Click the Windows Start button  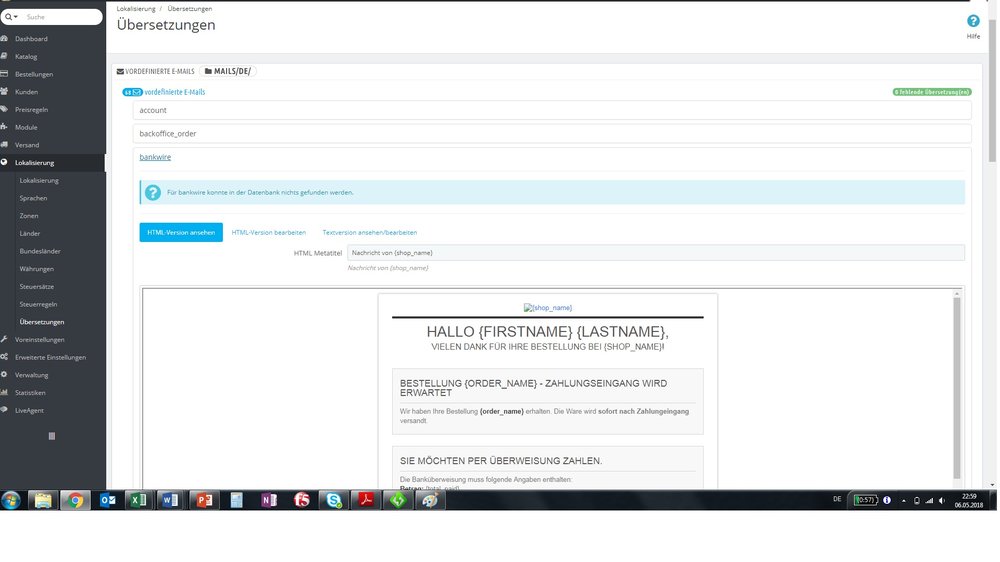point(11,501)
